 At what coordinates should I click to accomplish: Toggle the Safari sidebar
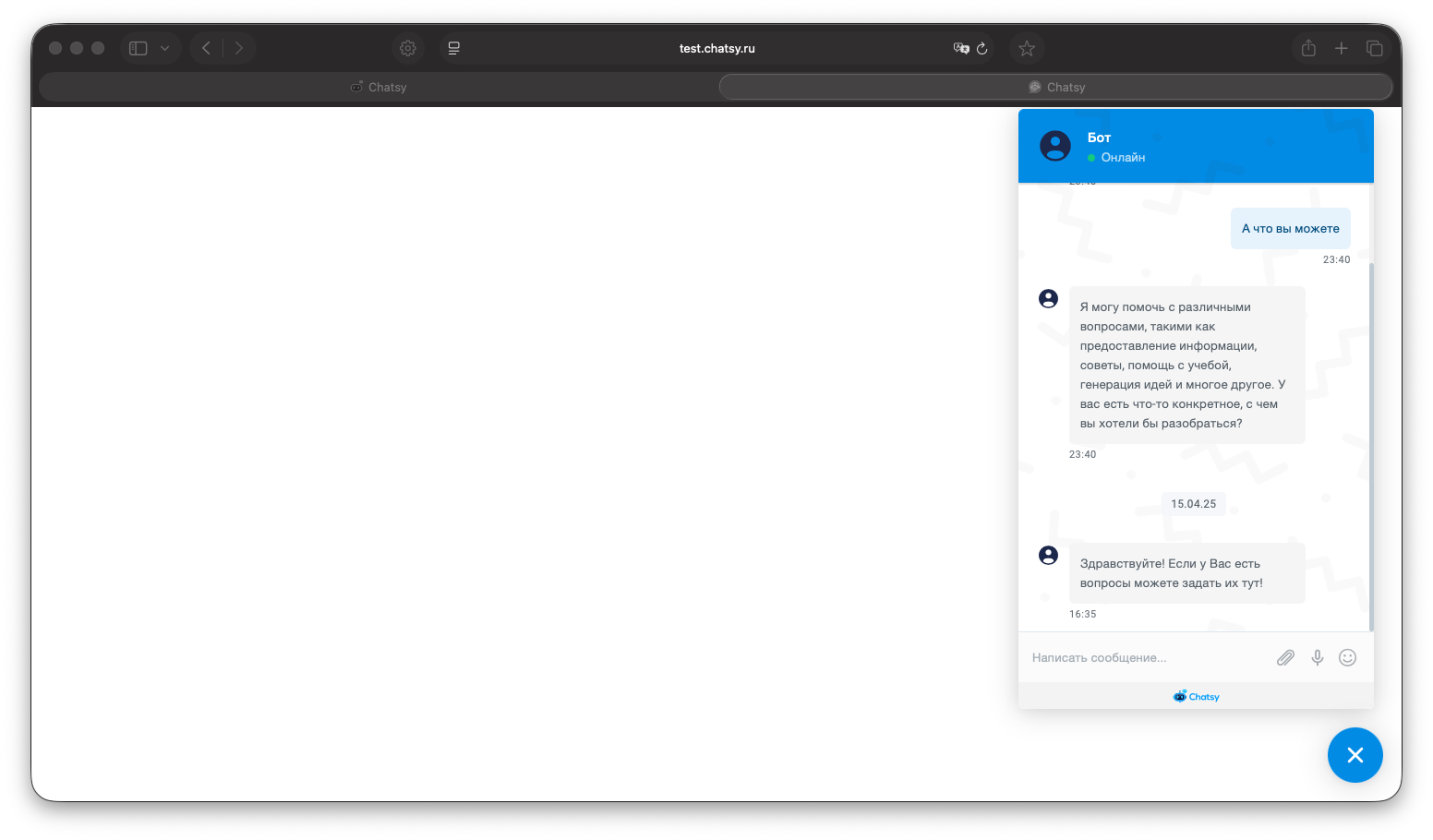click(138, 48)
